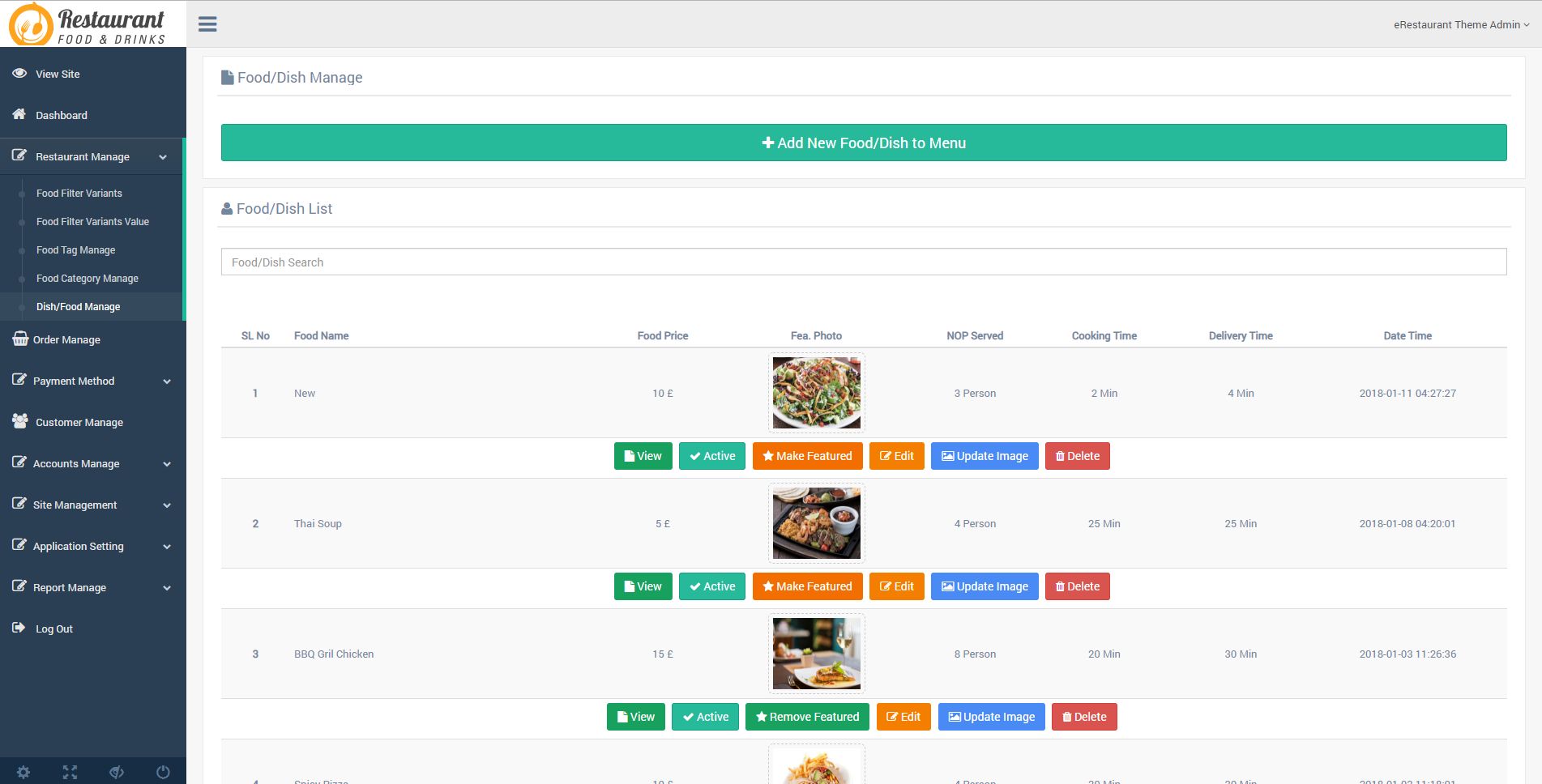This screenshot has height=784, width=1542.
Task: Collapse the Restaurant Manage chevron
Action: pos(163,157)
